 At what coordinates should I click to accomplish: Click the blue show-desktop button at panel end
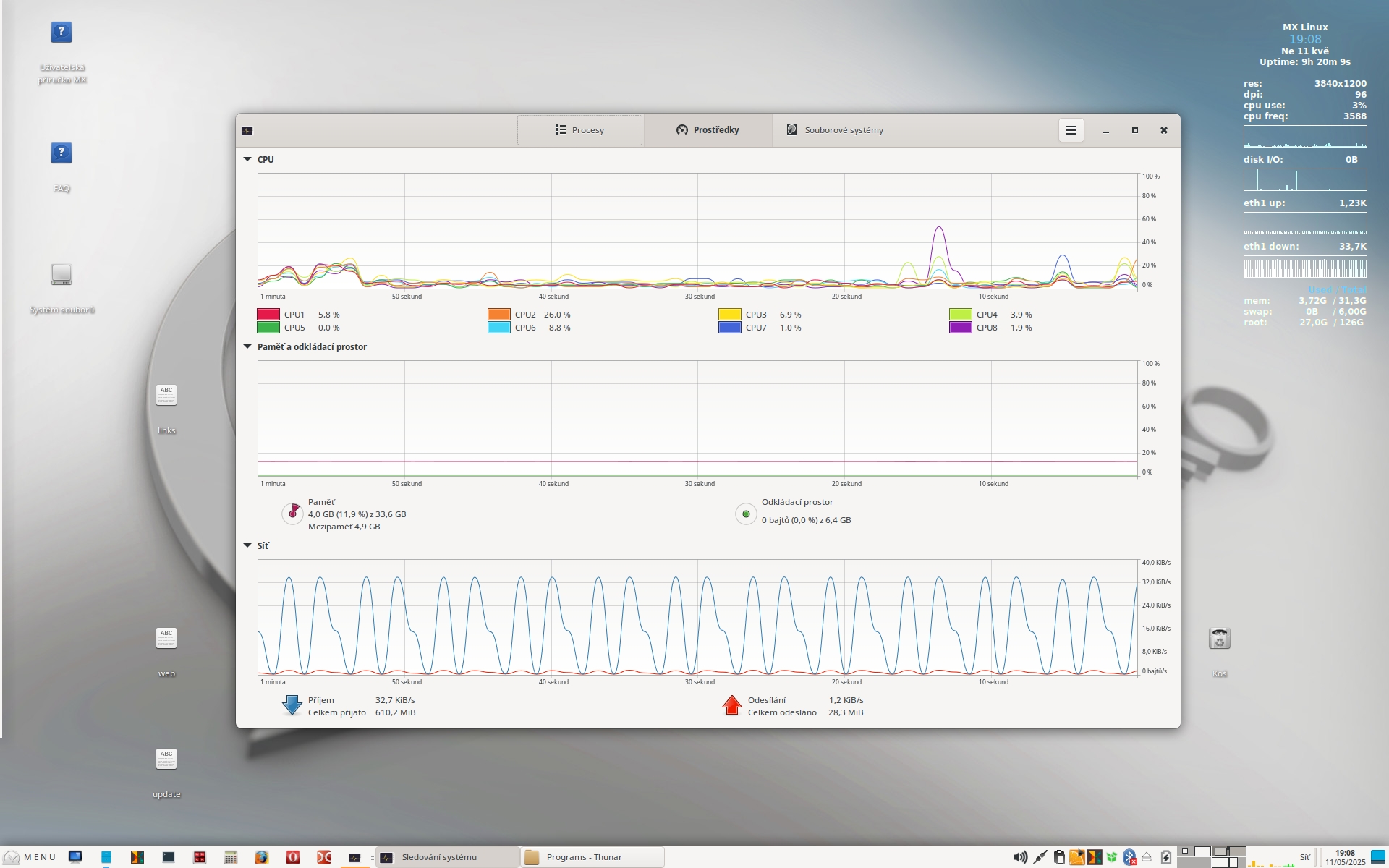(1378, 857)
